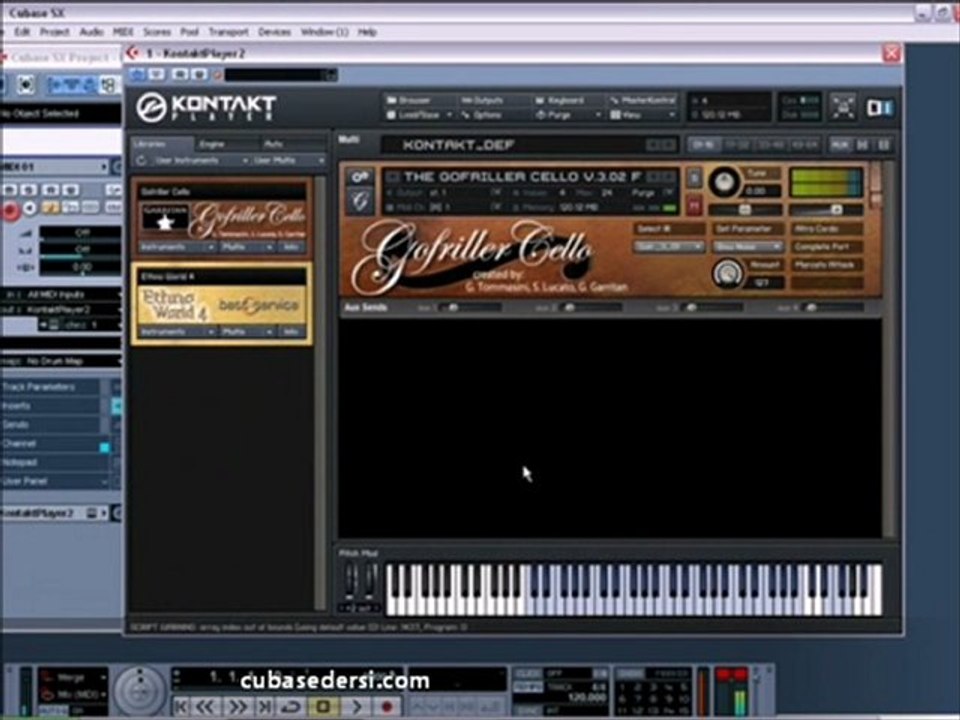Image resolution: width=960 pixels, height=720 pixels.
Task: Open the Audio menu
Action: (x=91, y=32)
